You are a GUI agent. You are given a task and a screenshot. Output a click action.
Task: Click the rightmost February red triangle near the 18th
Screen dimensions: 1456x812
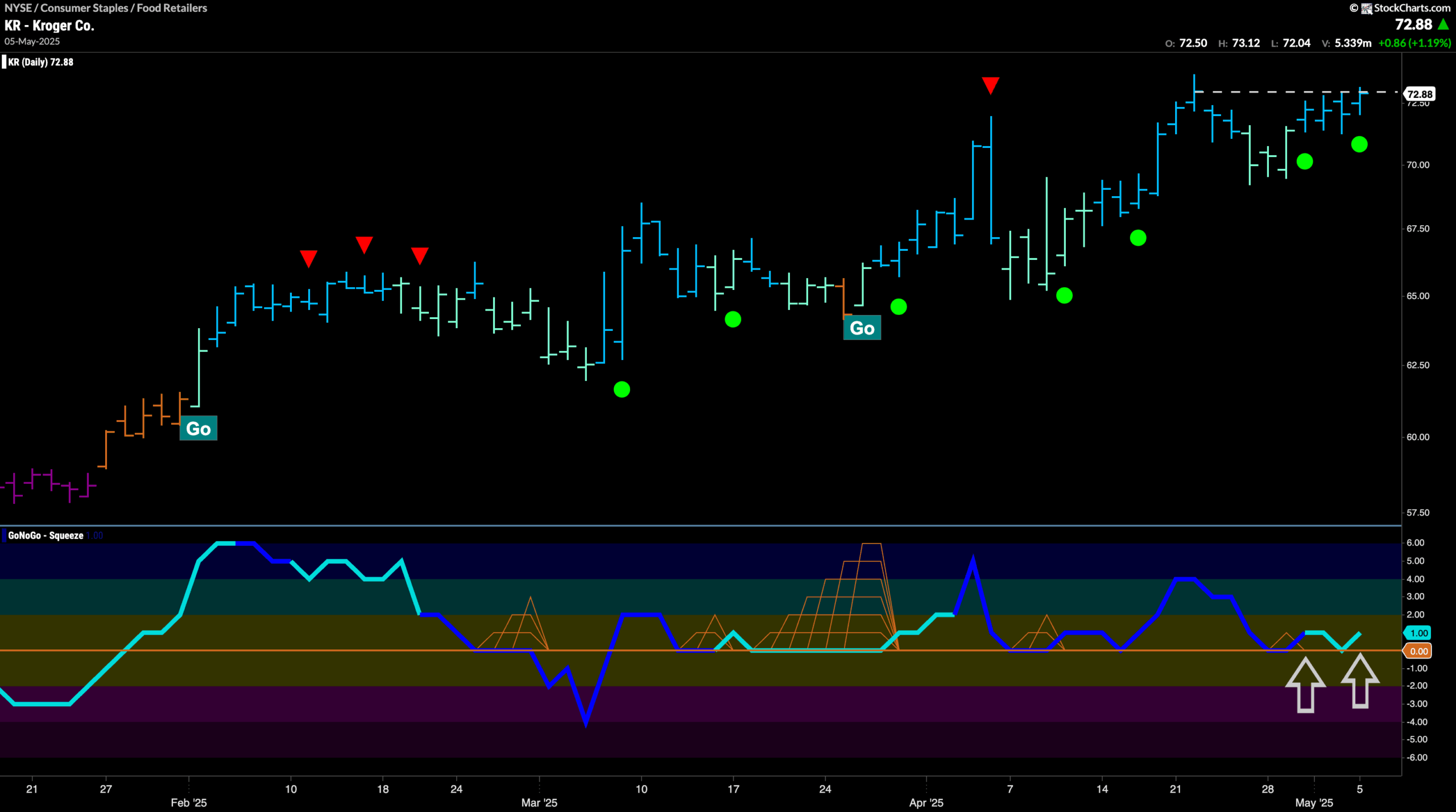tap(420, 256)
